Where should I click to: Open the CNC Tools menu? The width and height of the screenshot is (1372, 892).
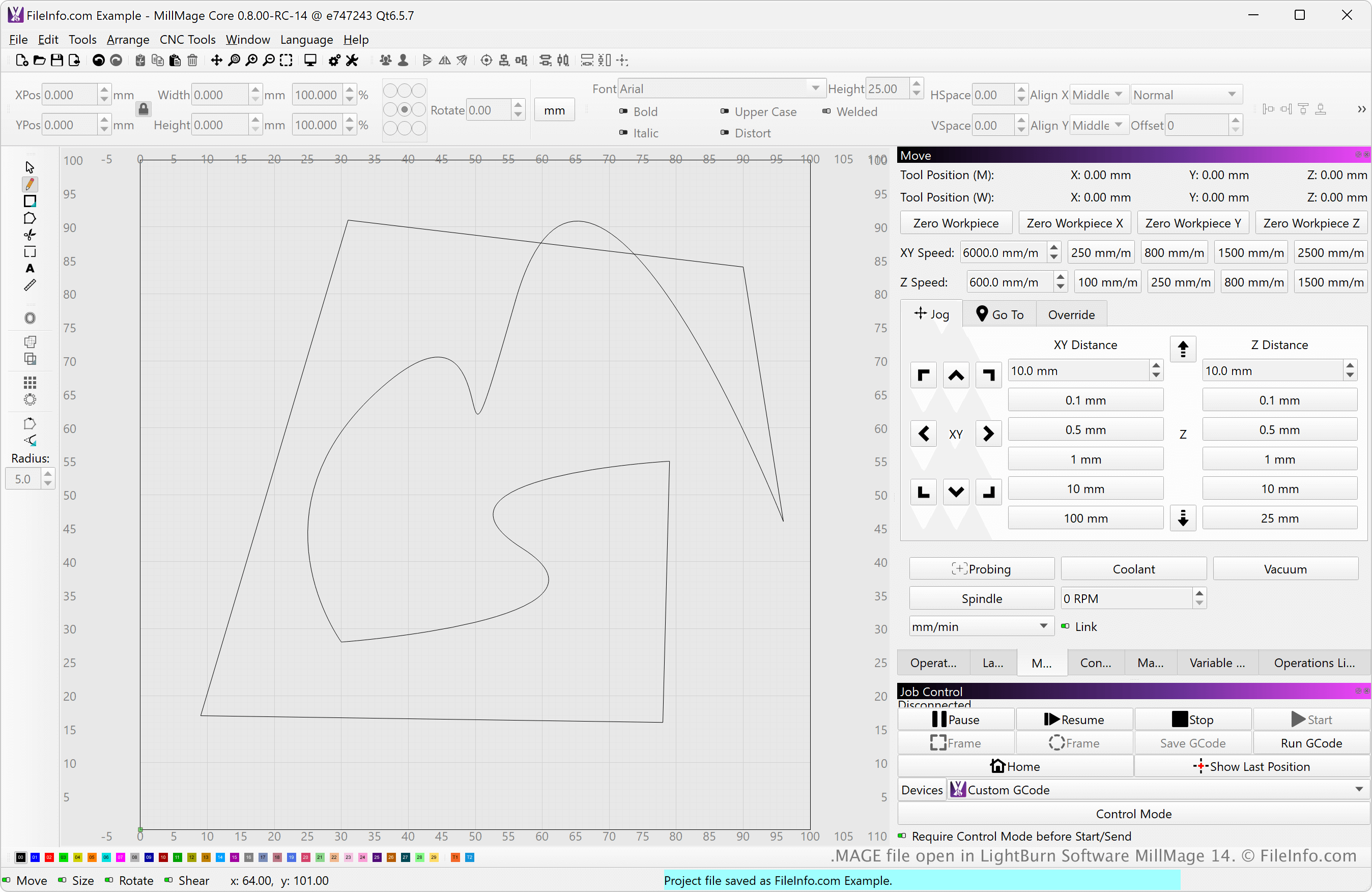pyautogui.click(x=187, y=39)
